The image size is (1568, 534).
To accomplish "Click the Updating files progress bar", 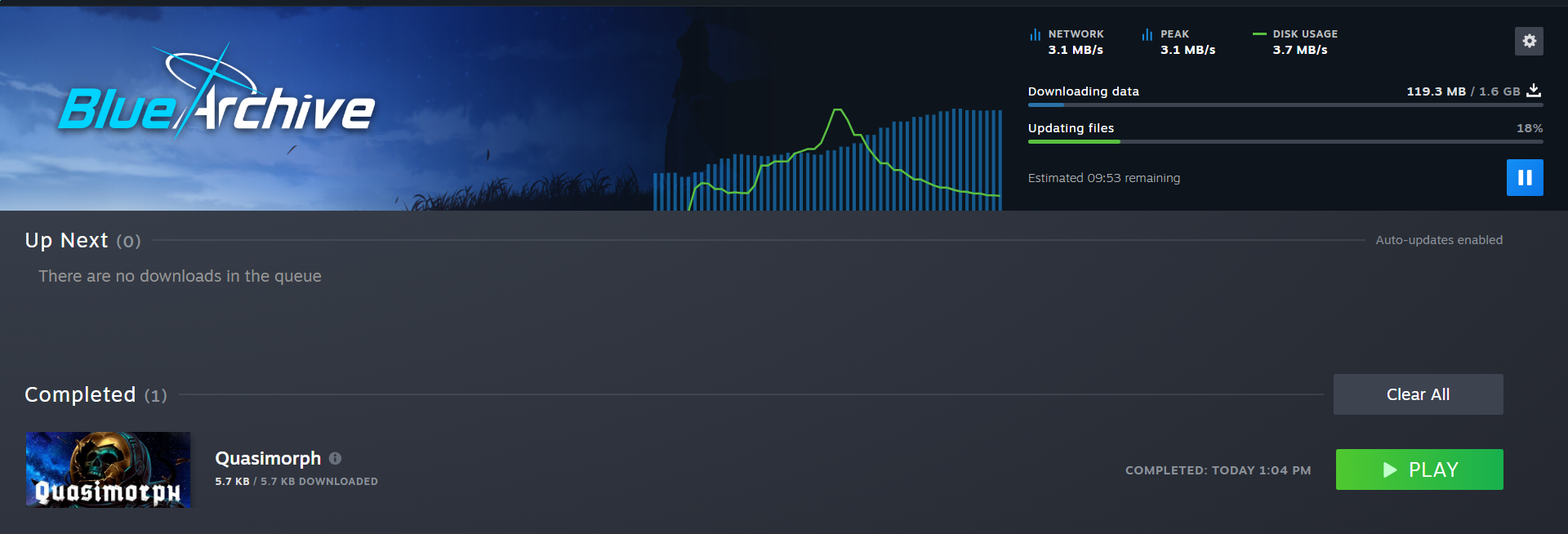I will coord(1285,141).
